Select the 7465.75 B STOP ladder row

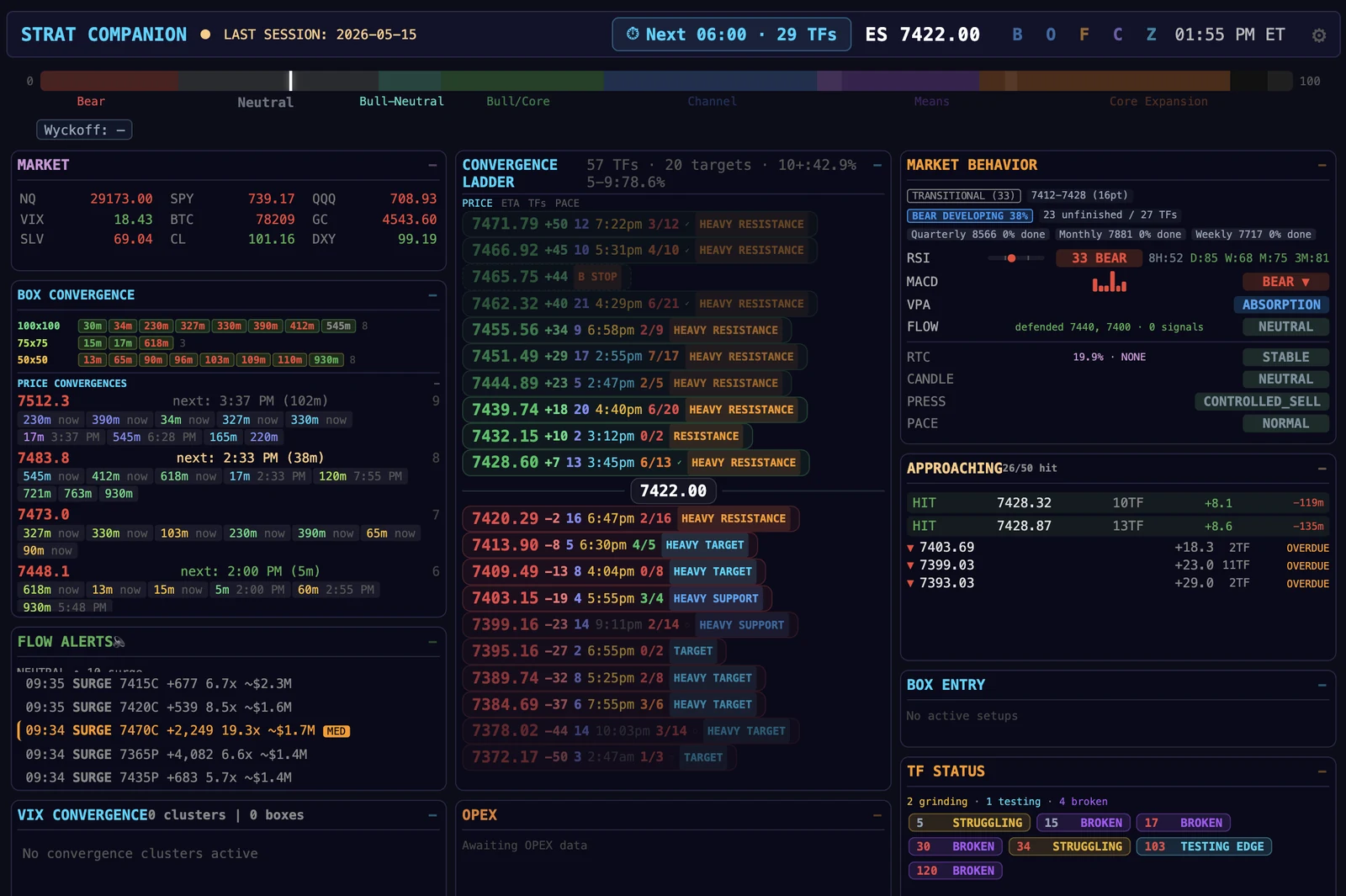click(546, 277)
